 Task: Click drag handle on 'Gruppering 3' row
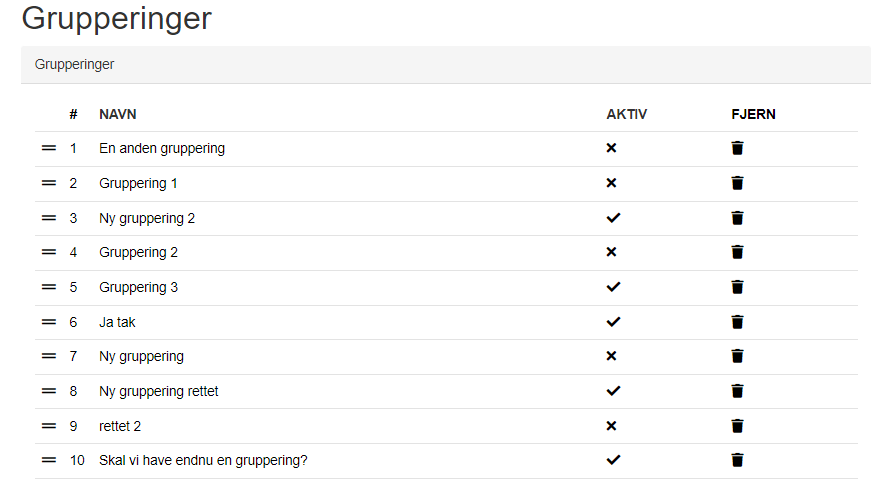[x=48, y=287]
